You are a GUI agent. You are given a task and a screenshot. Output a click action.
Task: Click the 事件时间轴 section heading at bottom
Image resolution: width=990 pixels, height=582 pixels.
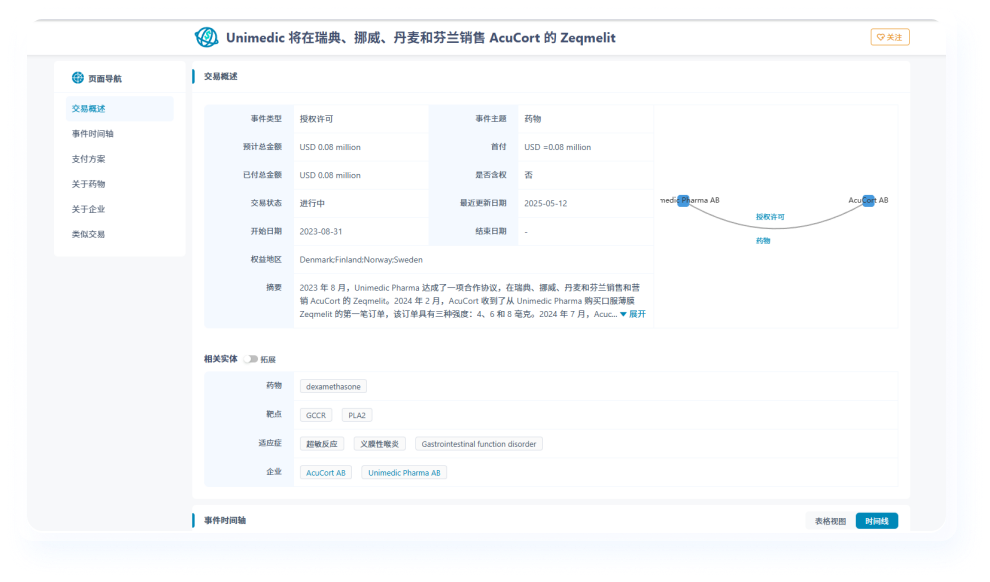click(225, 520)
